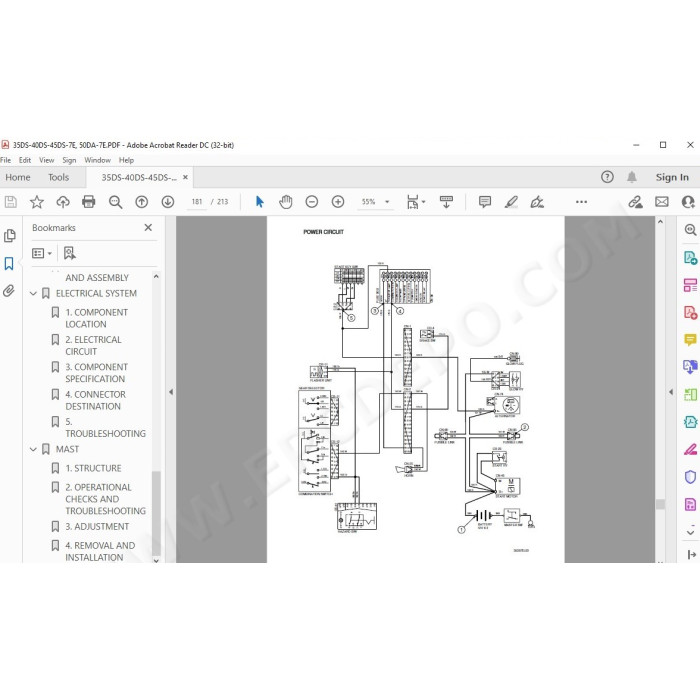700x700 pixels.
Task: Open bookmark 4. REMOVAL AND INSTALLATION
Action: click(100, 551)
